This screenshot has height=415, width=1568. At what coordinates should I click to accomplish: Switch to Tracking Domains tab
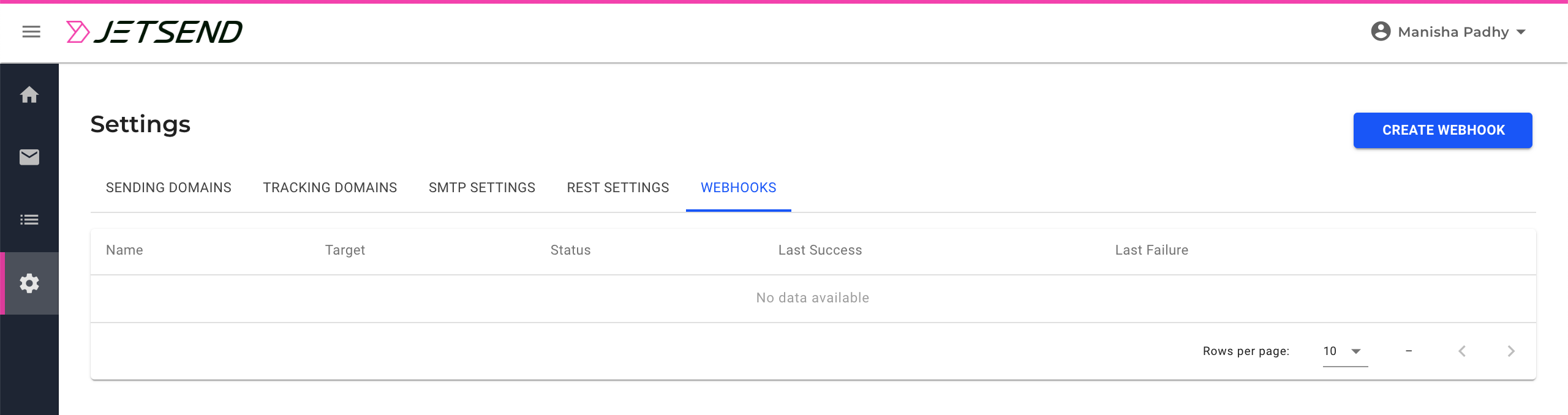point(330,187)
